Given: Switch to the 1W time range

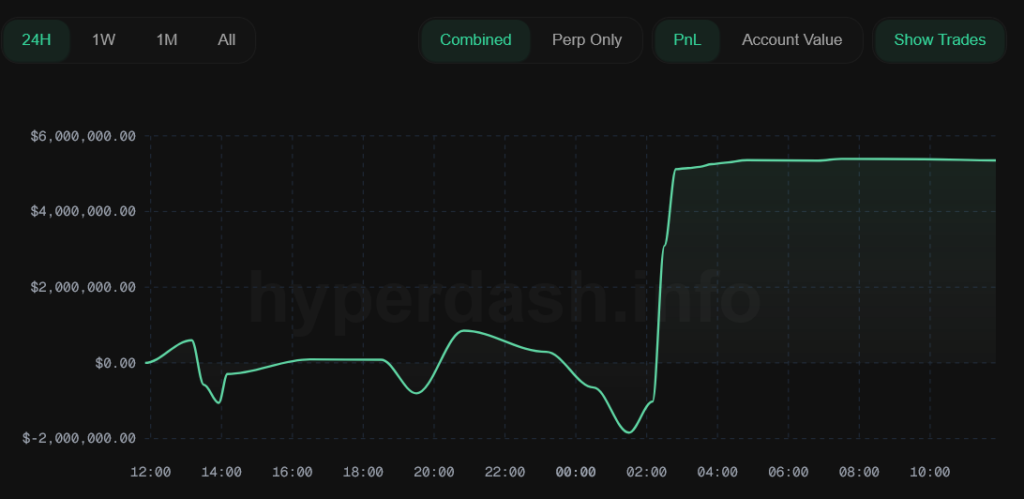Looking at the screenshot, I should [104, 40].
